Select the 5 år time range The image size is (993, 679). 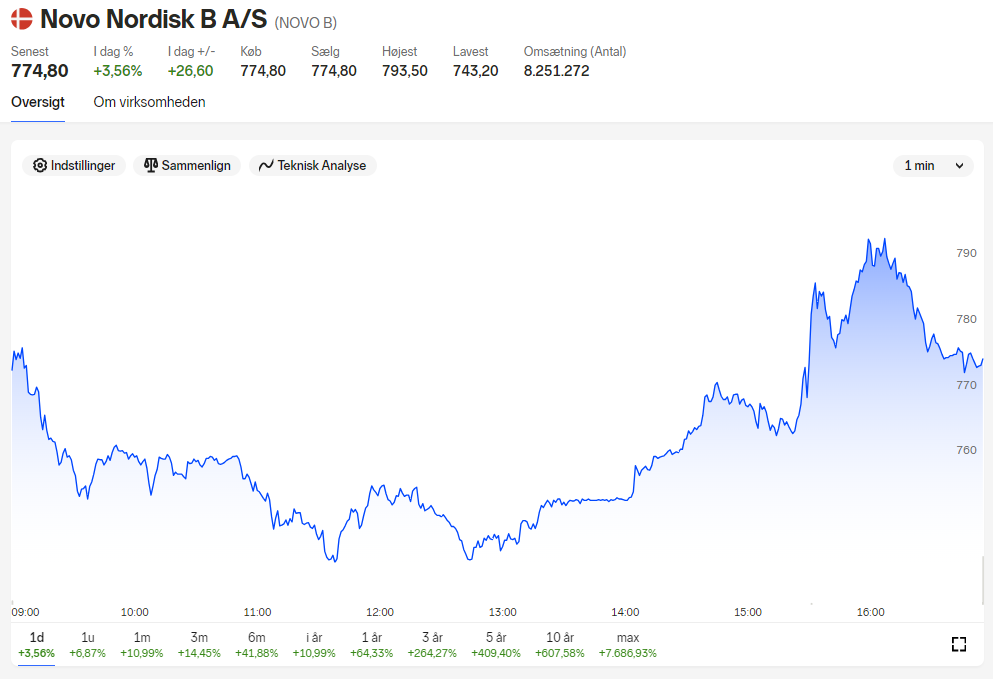pyautogui.click(x=496, y=644)
